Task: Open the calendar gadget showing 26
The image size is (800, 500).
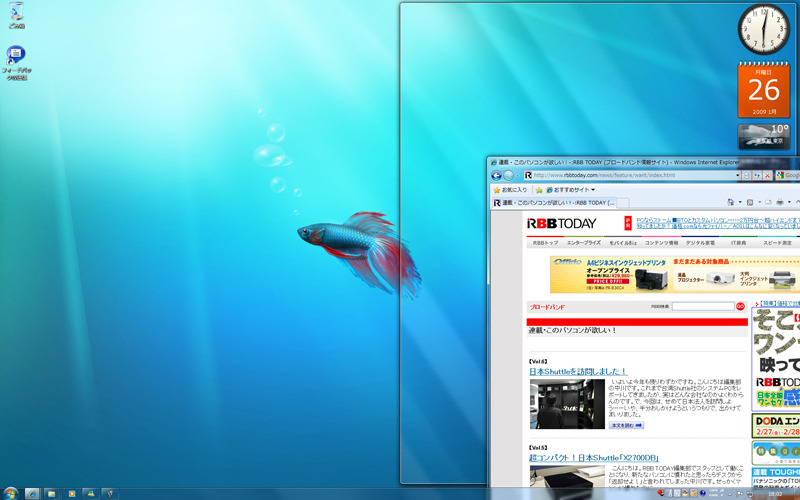Action: coord(763,90)
